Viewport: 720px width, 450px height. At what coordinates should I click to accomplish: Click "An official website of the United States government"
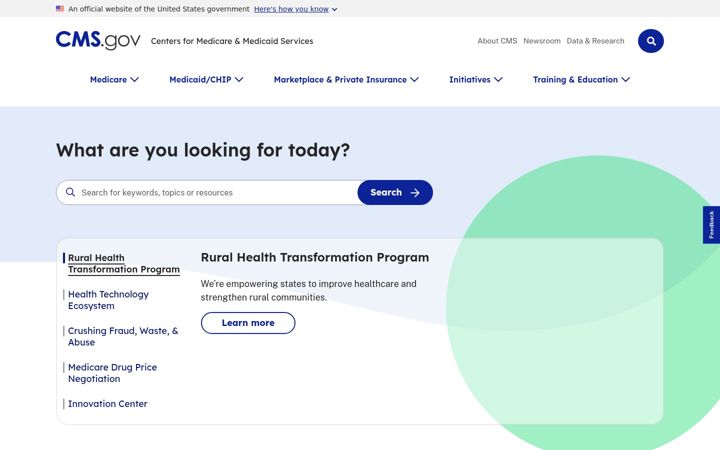pyautogui.click(x=159, y=9)
